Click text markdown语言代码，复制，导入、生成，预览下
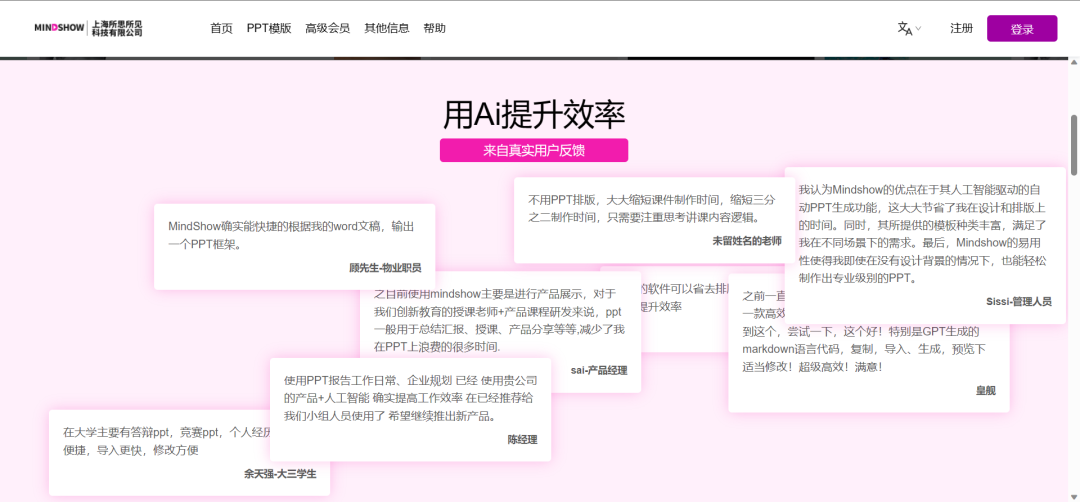This screenshot has width=1080, height=502. [864, 349]
